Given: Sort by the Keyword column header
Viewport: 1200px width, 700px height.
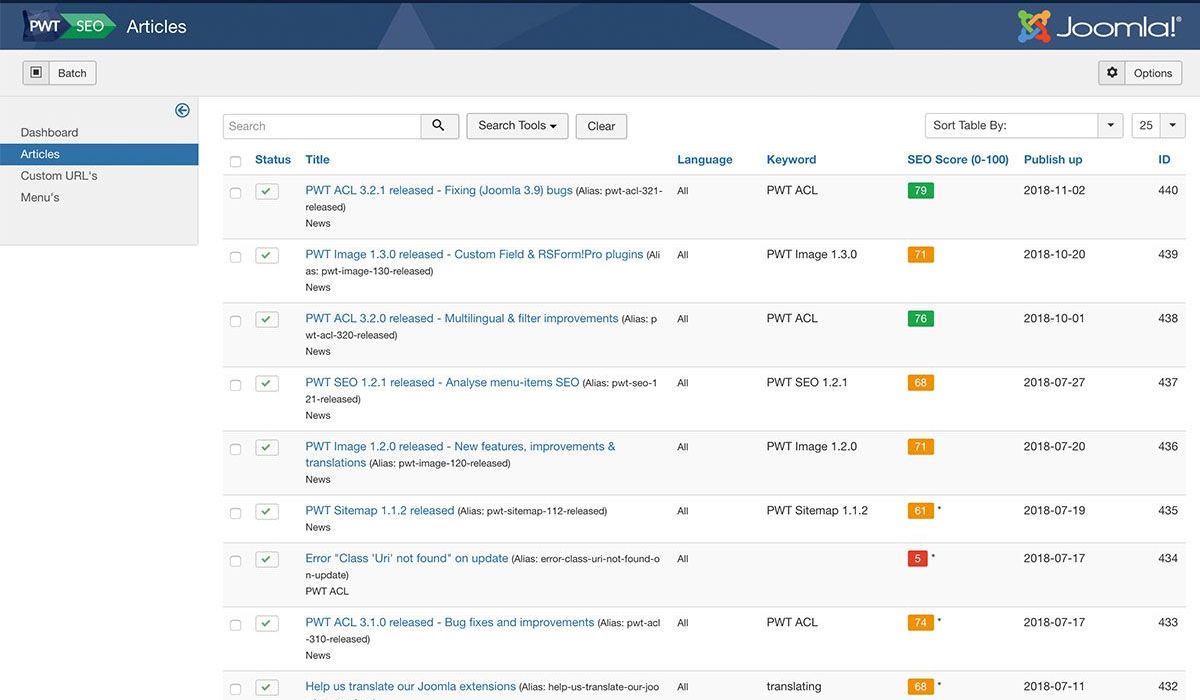Looking at the screenshot, I should pos(791,160).
